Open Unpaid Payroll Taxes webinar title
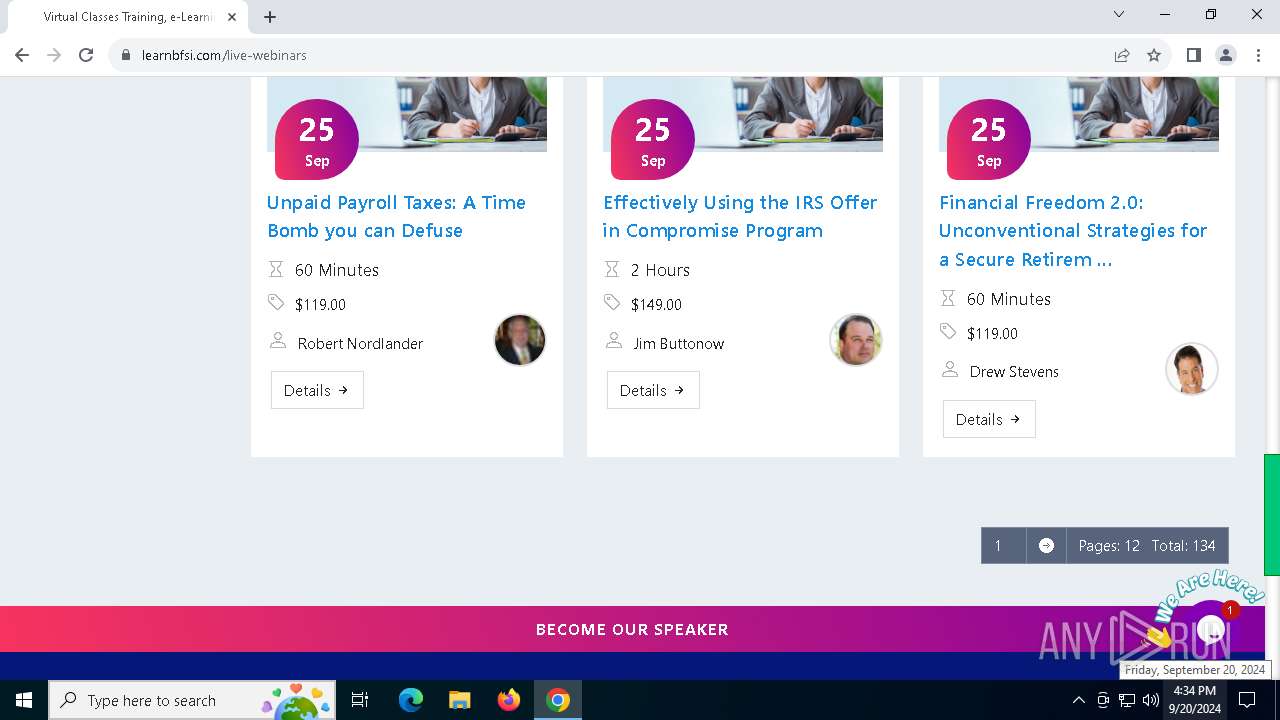The image size is (1280, 720). coord(396,216)
